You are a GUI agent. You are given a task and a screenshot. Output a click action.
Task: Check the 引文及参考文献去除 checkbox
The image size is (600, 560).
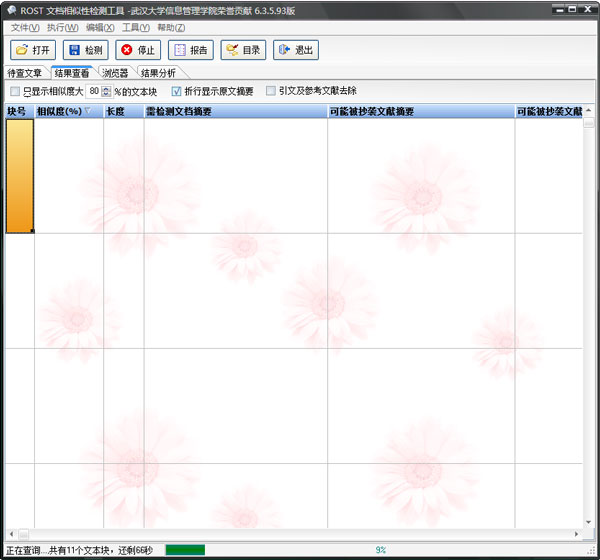pos(271,91)
